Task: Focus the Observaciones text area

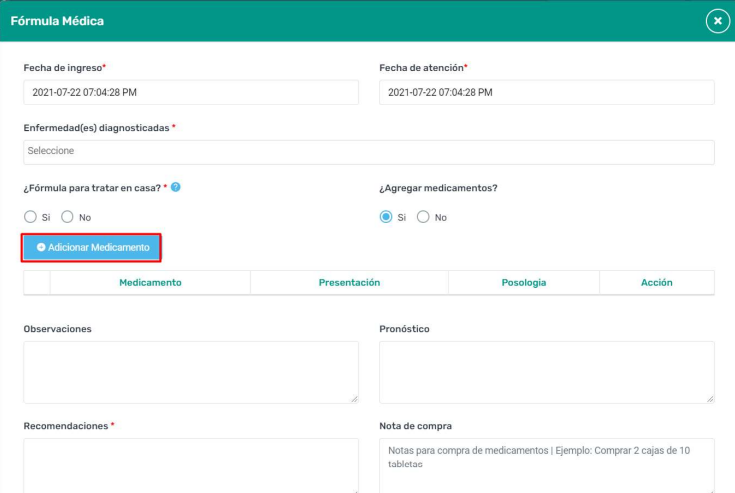Action: tap(191, 372)
